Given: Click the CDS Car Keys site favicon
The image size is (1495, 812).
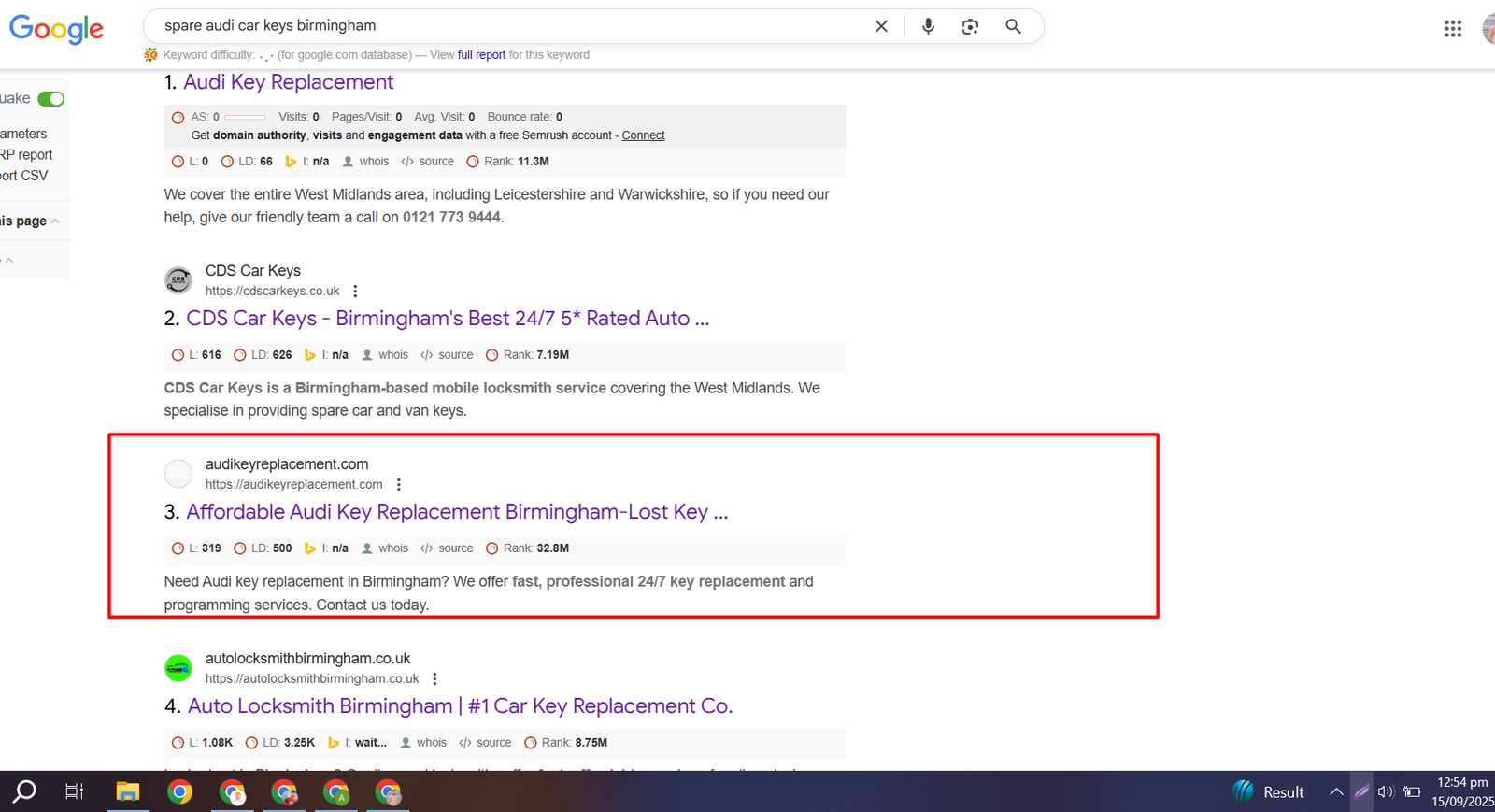Looking at the screenshot, I should point(178,280).
